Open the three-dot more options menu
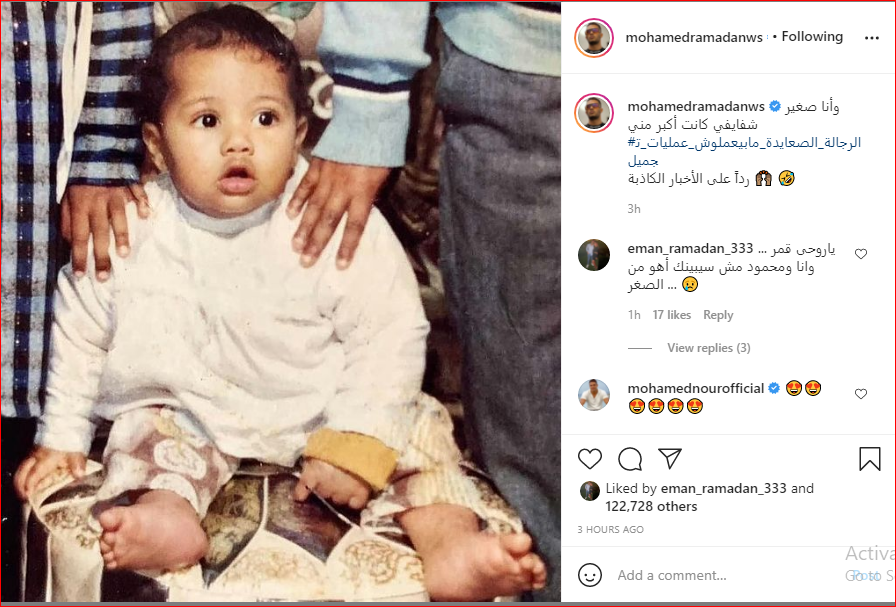 tap(871, 38)
